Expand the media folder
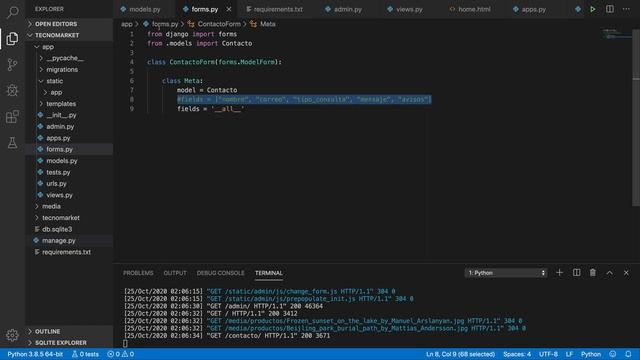 pos(69,206)
